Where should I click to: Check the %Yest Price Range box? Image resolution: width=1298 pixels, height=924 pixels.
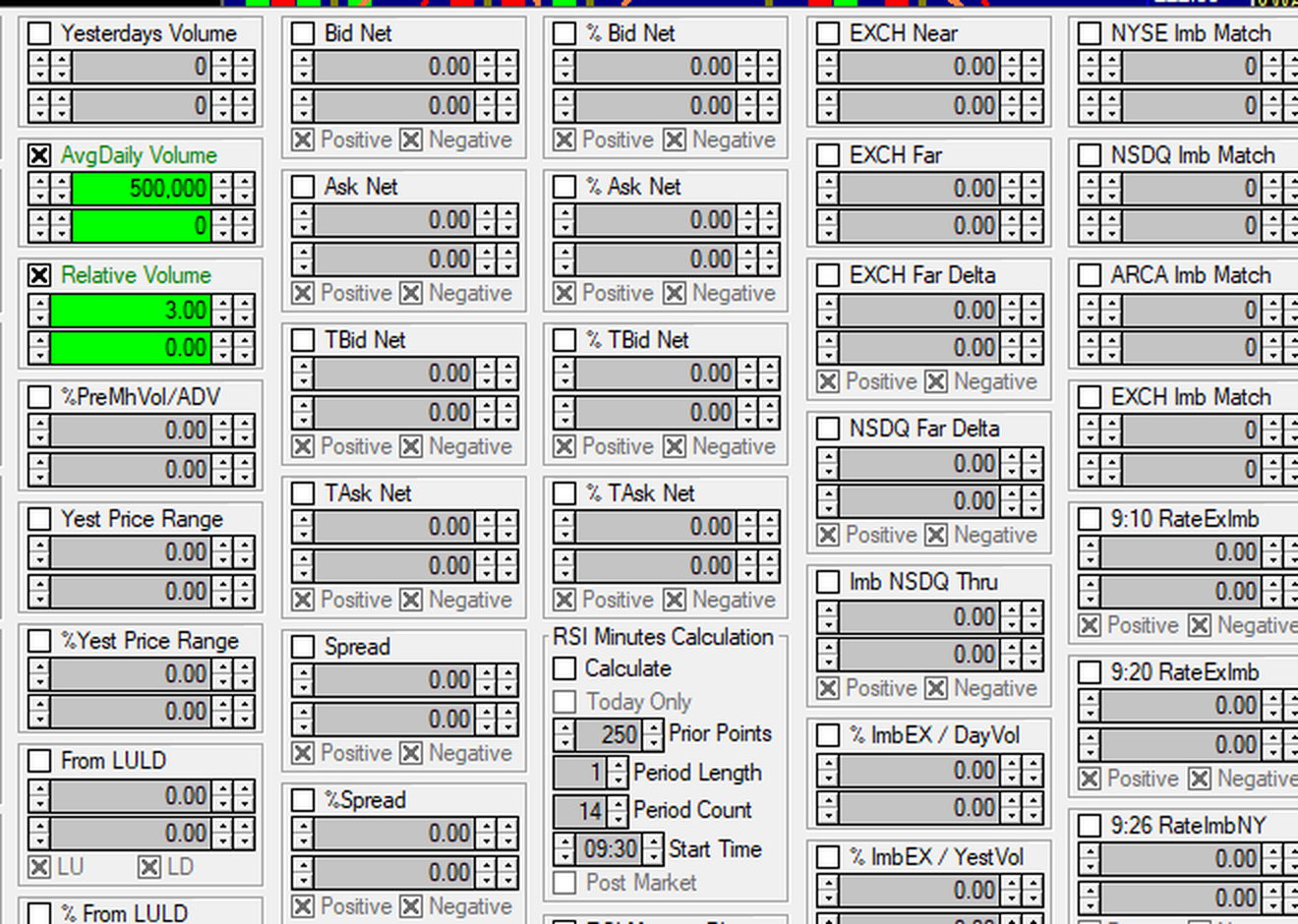(39, 641)
